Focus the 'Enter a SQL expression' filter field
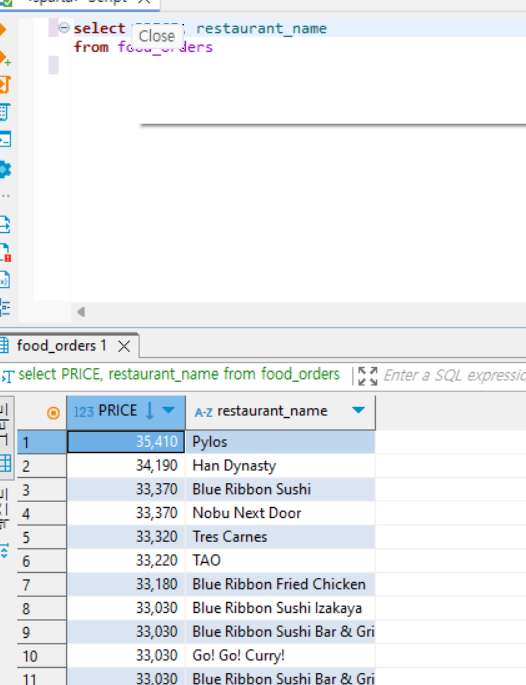The width and height of the screenshot is (526, 685). [x=454, y=376]
